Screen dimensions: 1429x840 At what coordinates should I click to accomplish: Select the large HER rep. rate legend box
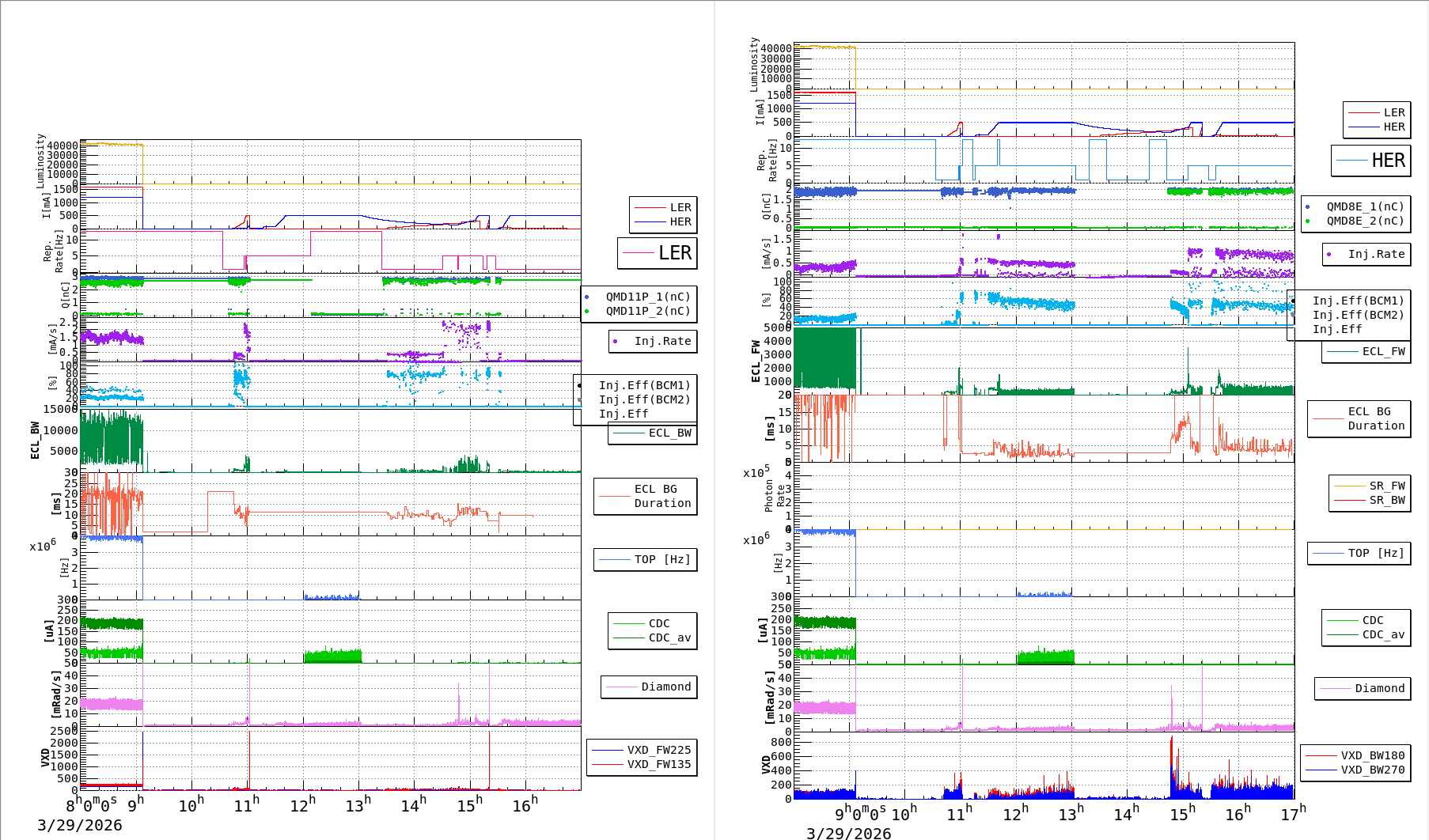(1370, 161)
